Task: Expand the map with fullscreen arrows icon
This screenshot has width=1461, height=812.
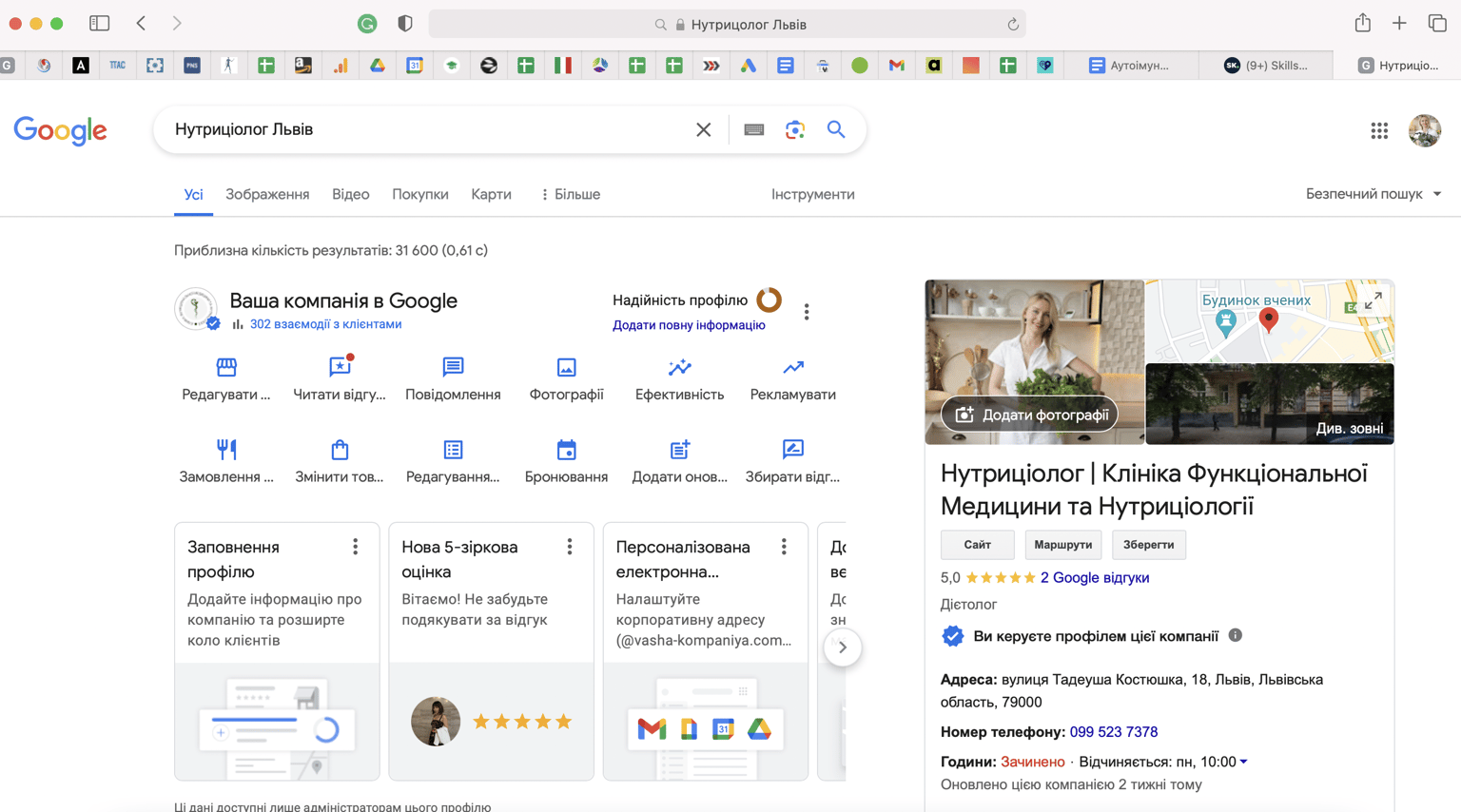Action: pos(1373,301)
